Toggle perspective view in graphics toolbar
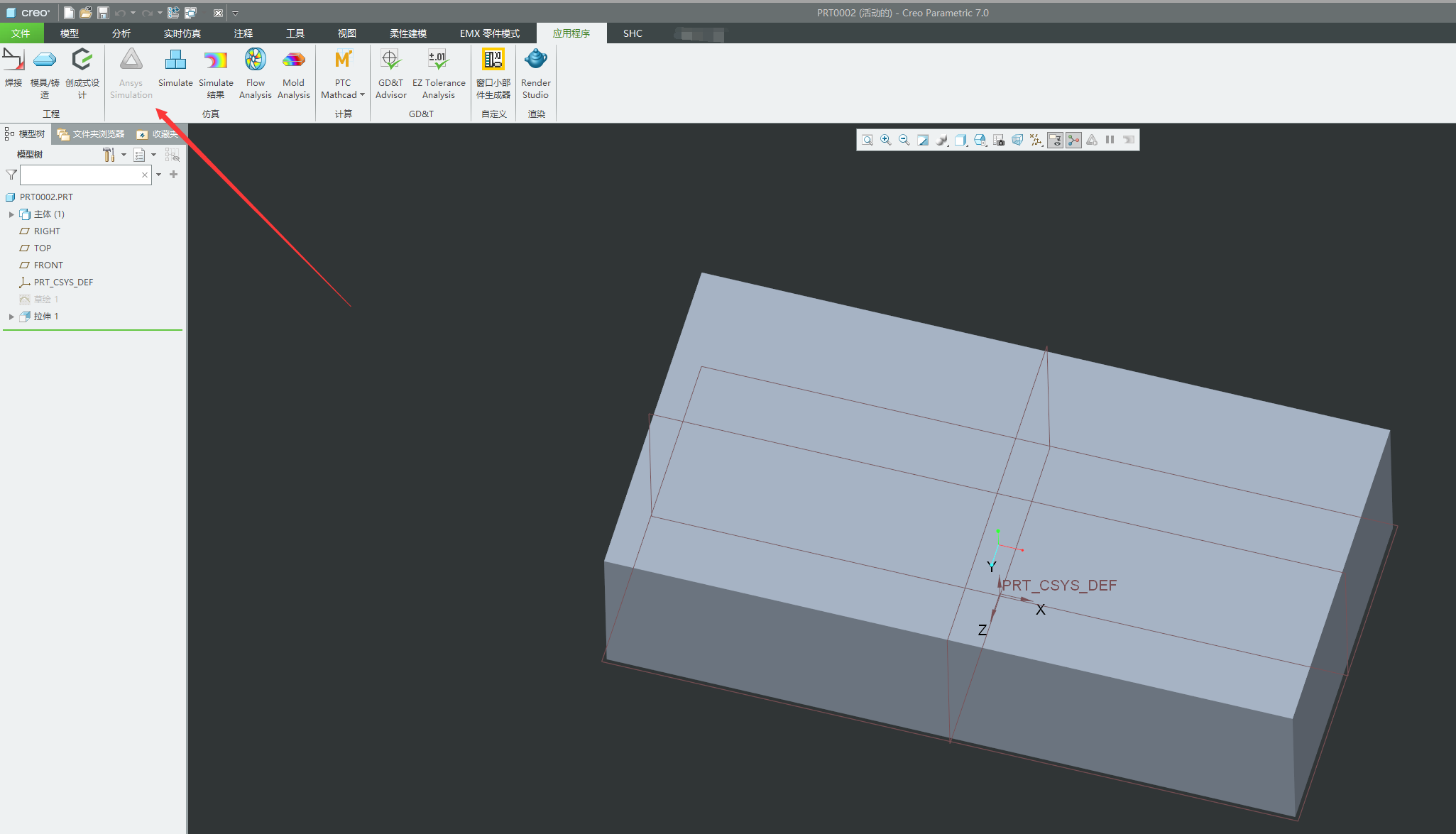1456x834 pixels. click(x=1017, y=140)
